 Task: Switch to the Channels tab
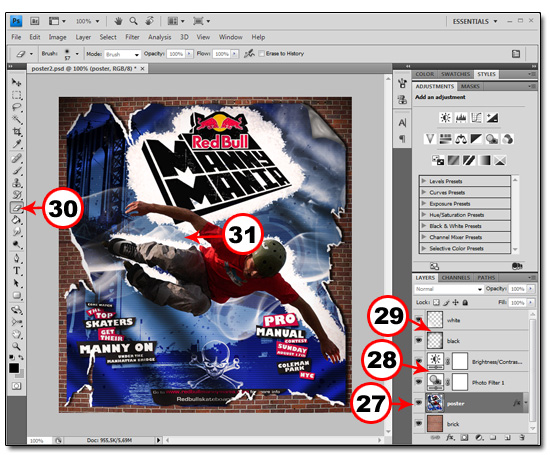(x=456, y=277)
